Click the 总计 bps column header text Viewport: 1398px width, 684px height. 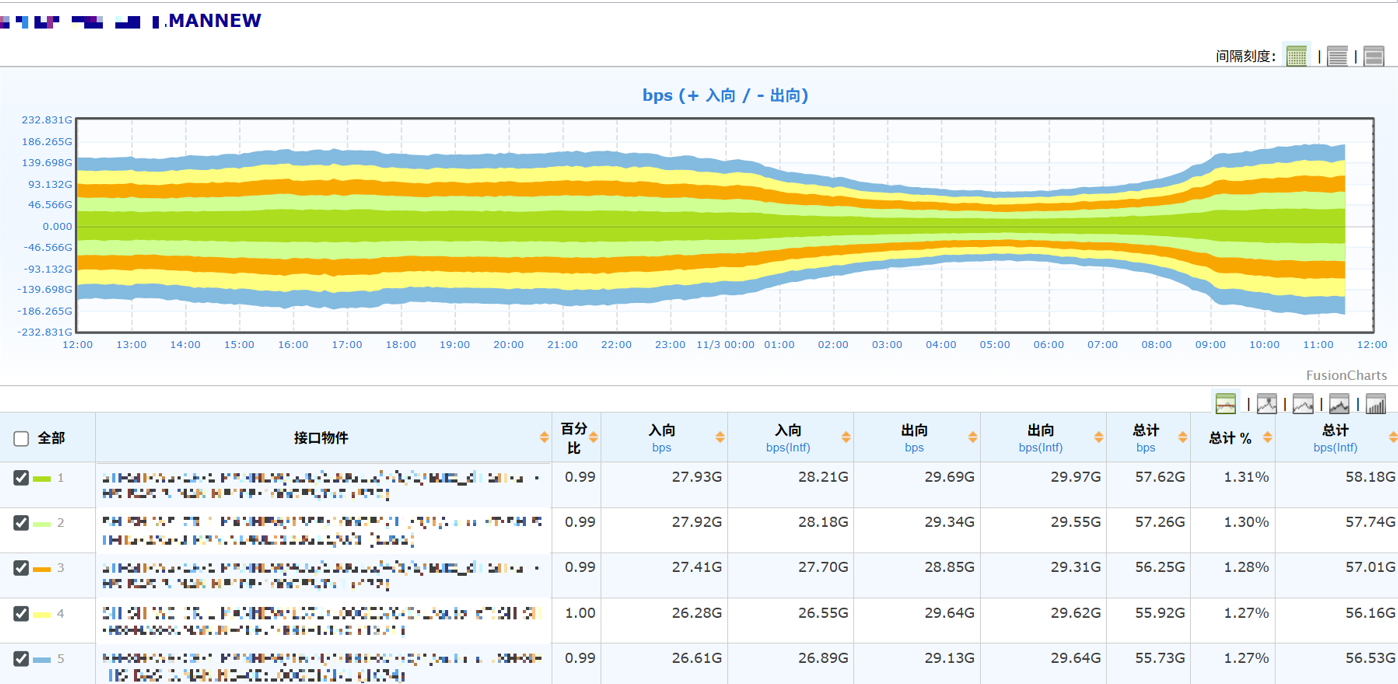pos(1146,431)
